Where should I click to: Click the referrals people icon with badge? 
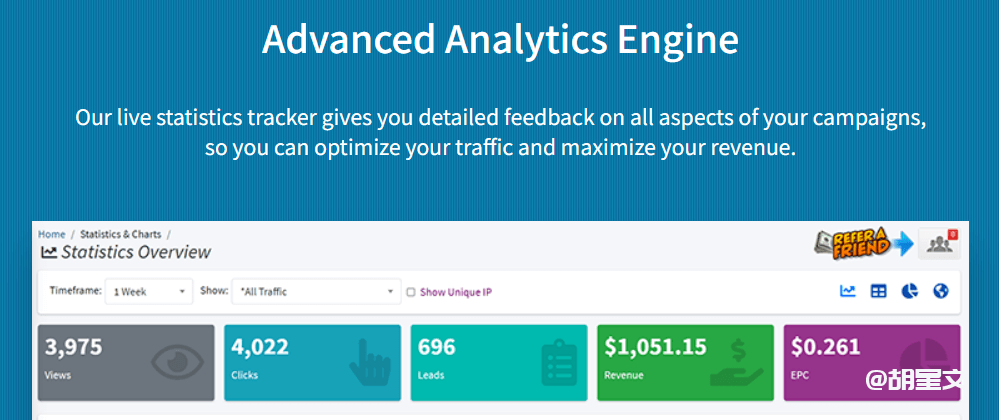tap(939, 244)
